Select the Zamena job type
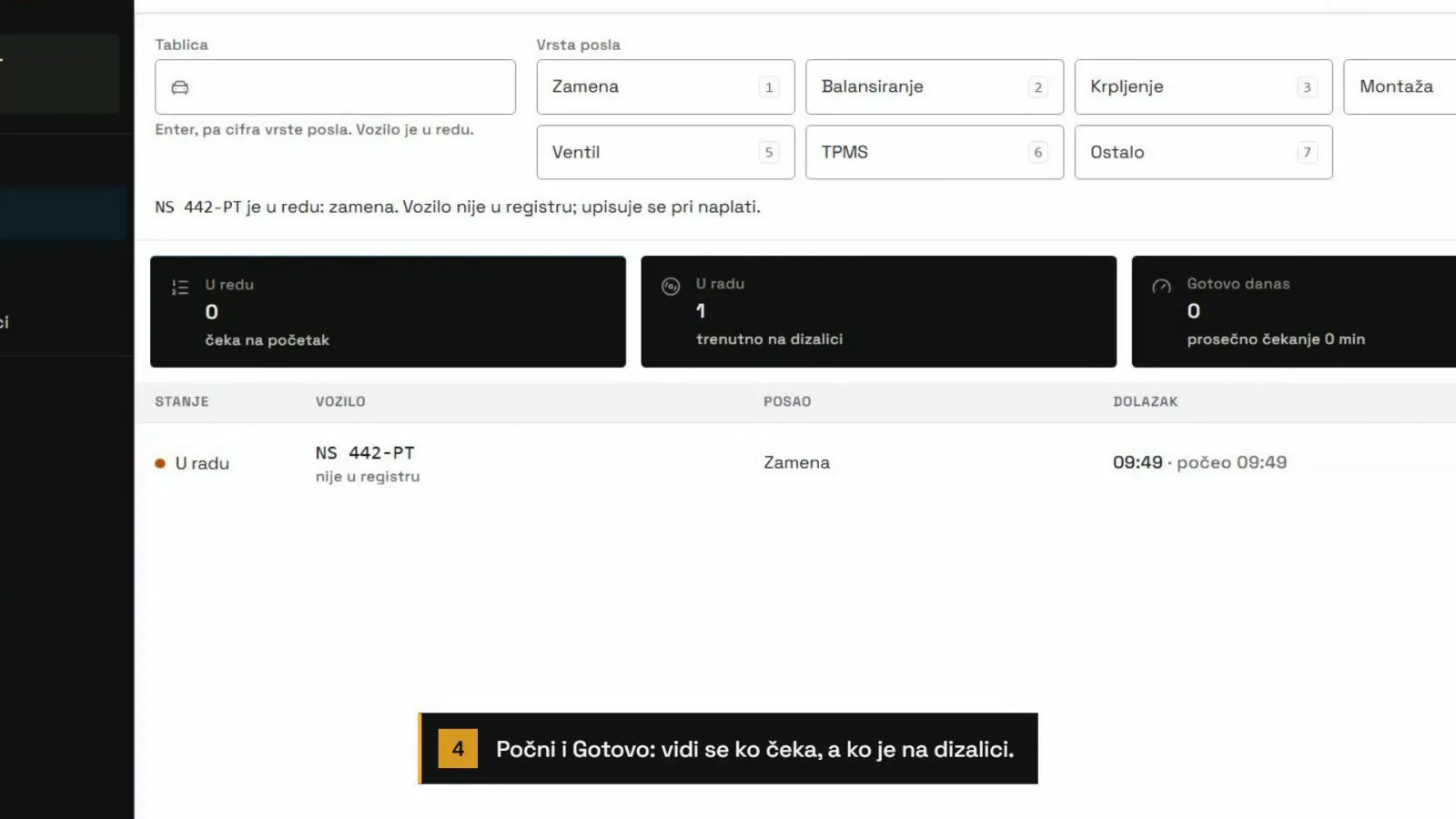The width and height of the screenshot is (1456, 819). [x=665, y=87]
